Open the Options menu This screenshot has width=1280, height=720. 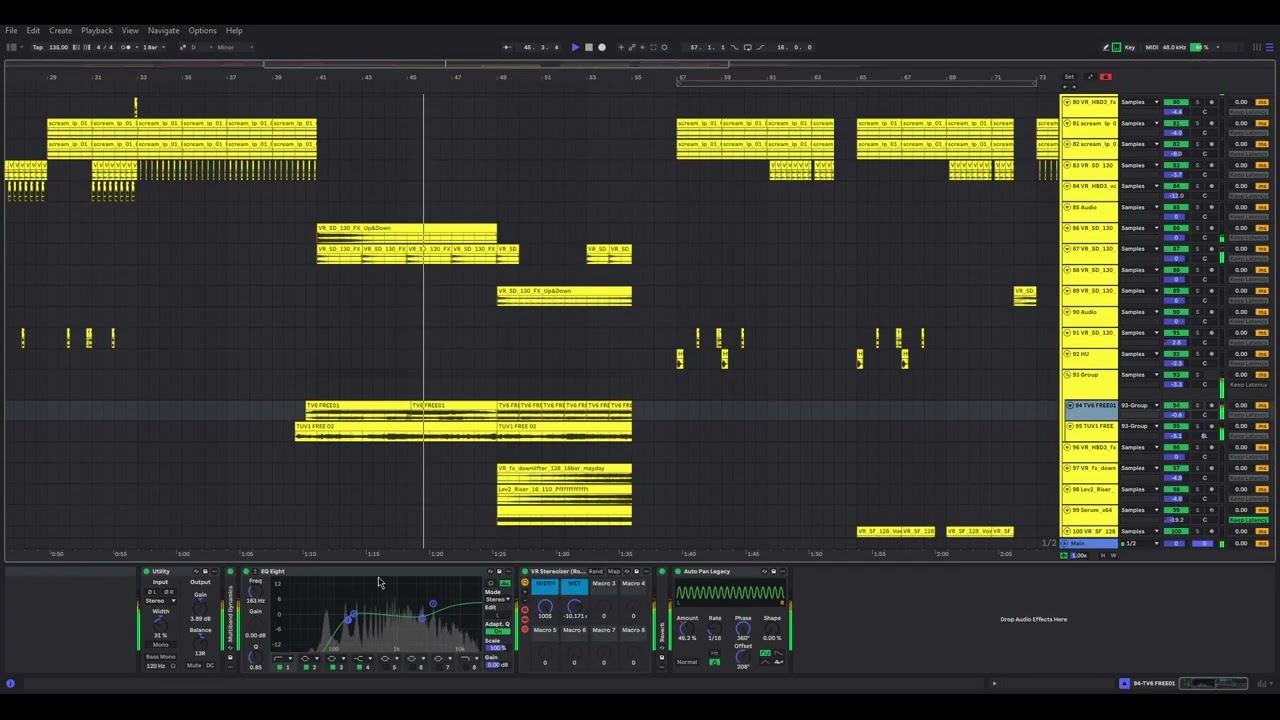click(x=202, y=31)
